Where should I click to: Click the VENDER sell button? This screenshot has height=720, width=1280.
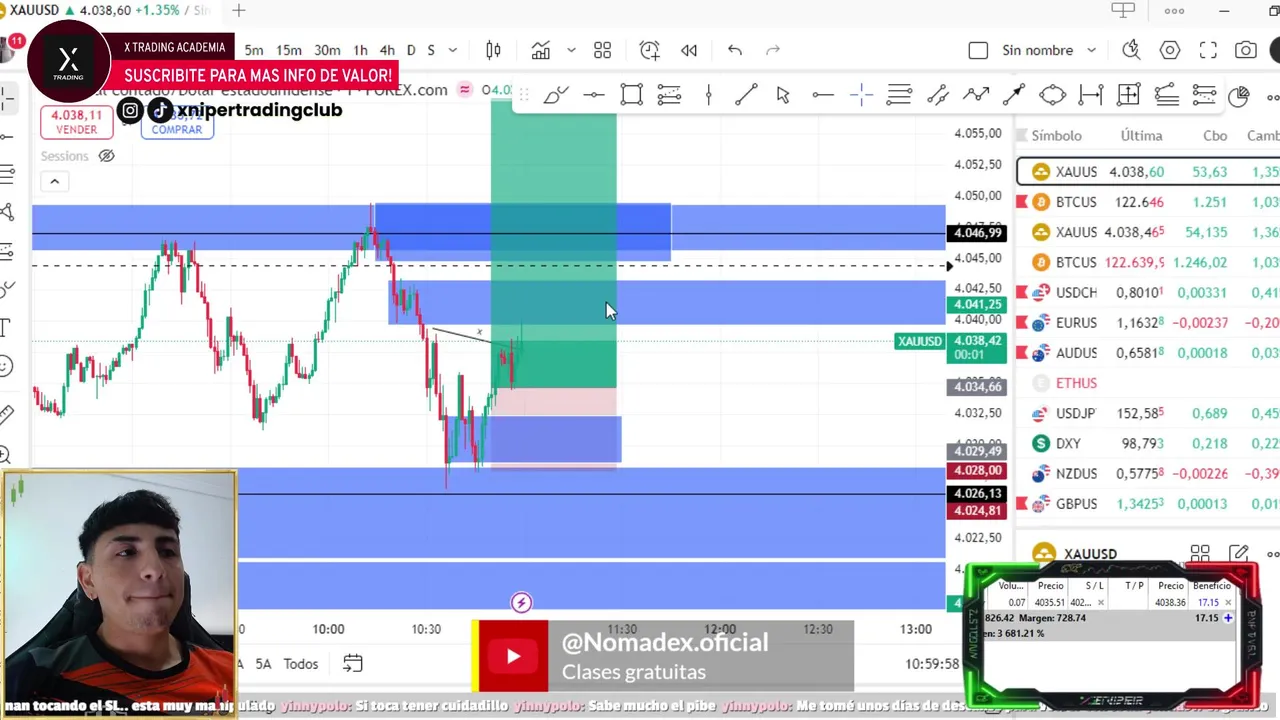(x=77, y=122)
